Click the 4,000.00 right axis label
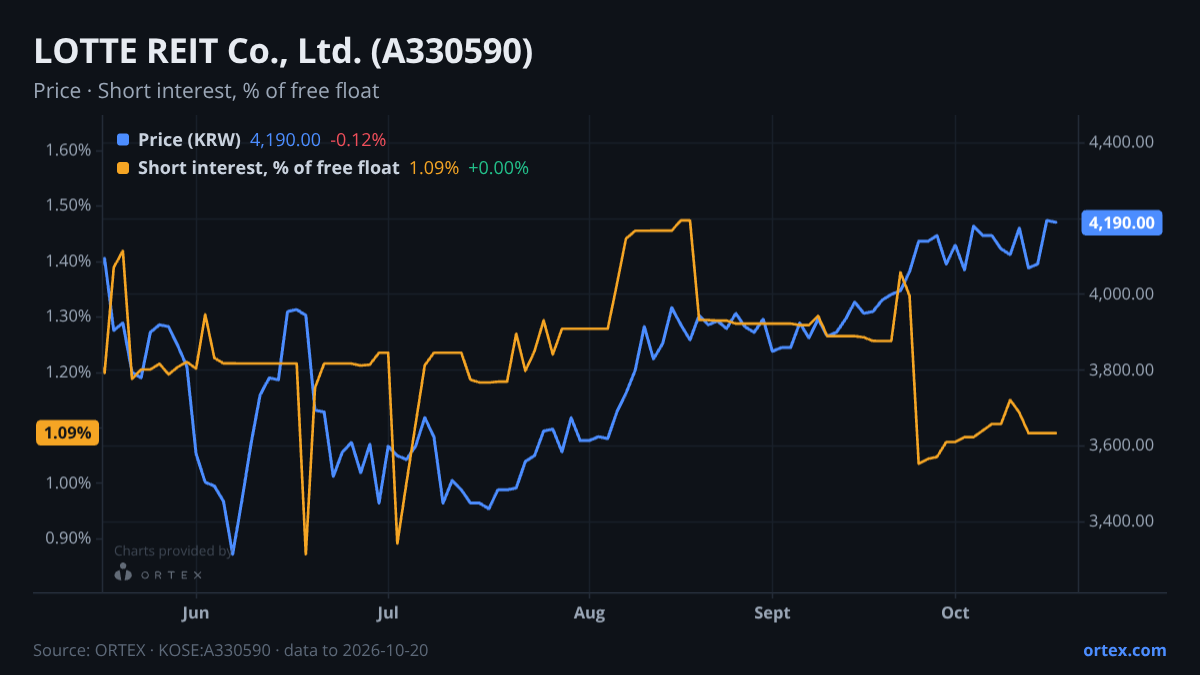The width and height of the screenshot is (1200, 675). pyautogui.click(x=1122, y=294)
